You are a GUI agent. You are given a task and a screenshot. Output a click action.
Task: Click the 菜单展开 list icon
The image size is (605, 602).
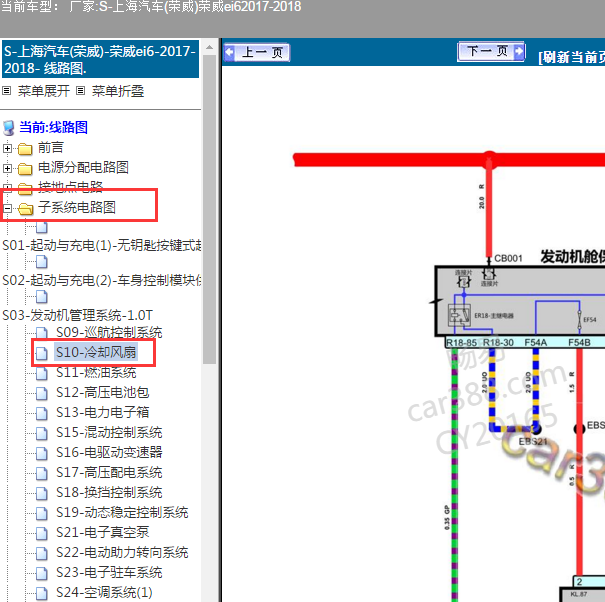coord(7,91)
